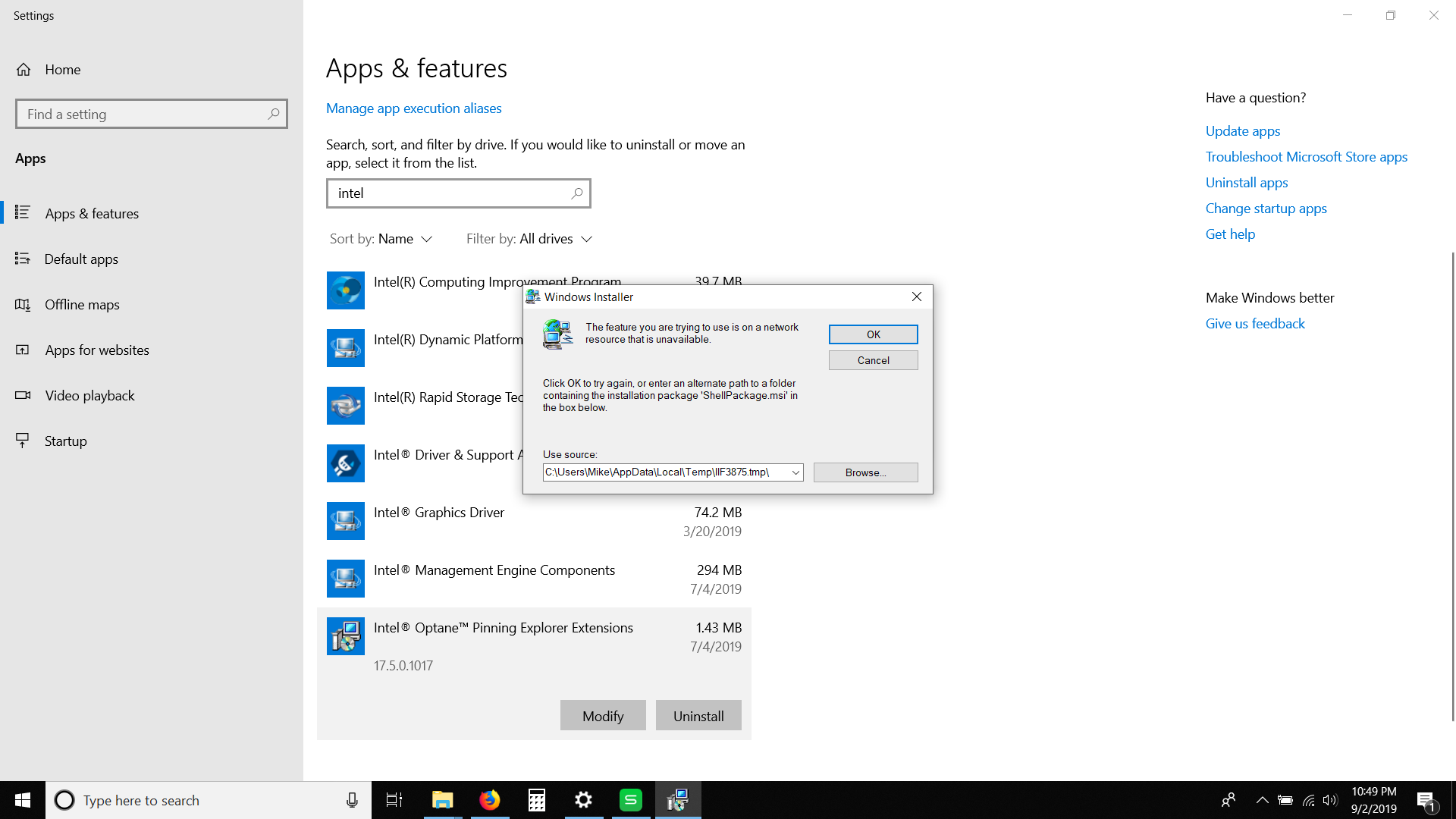Click the Intel Optane Pinning Explorer Extensions icon
Screen dimensions: 1456x819
click(x=345, y=636)
